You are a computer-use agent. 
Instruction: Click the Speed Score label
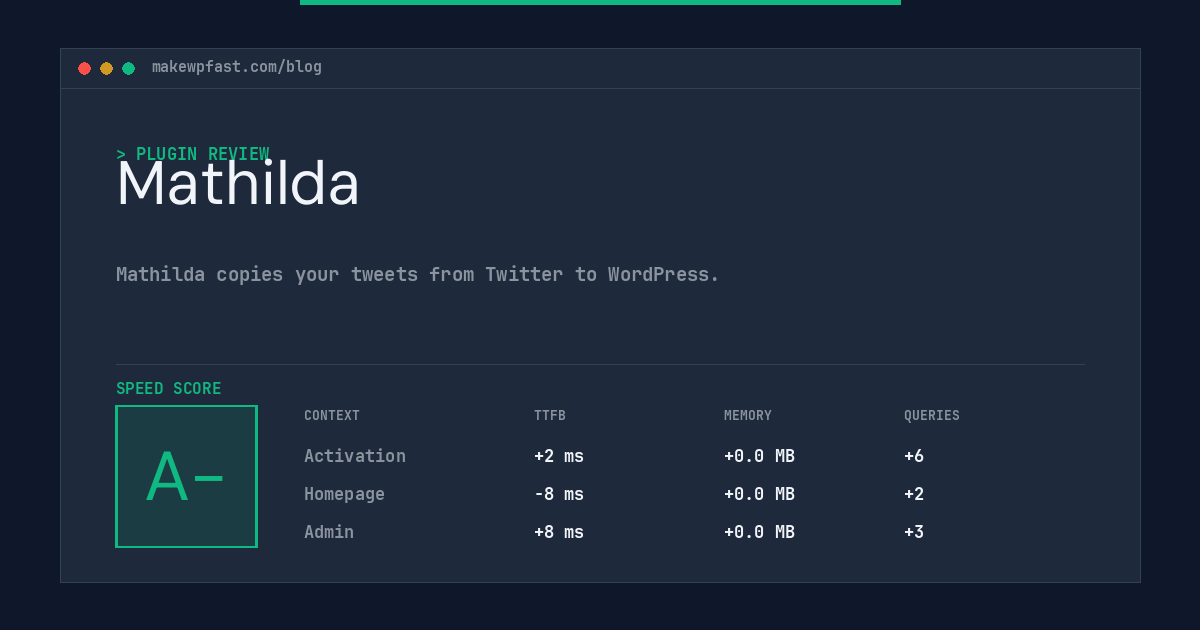point(169,389)
